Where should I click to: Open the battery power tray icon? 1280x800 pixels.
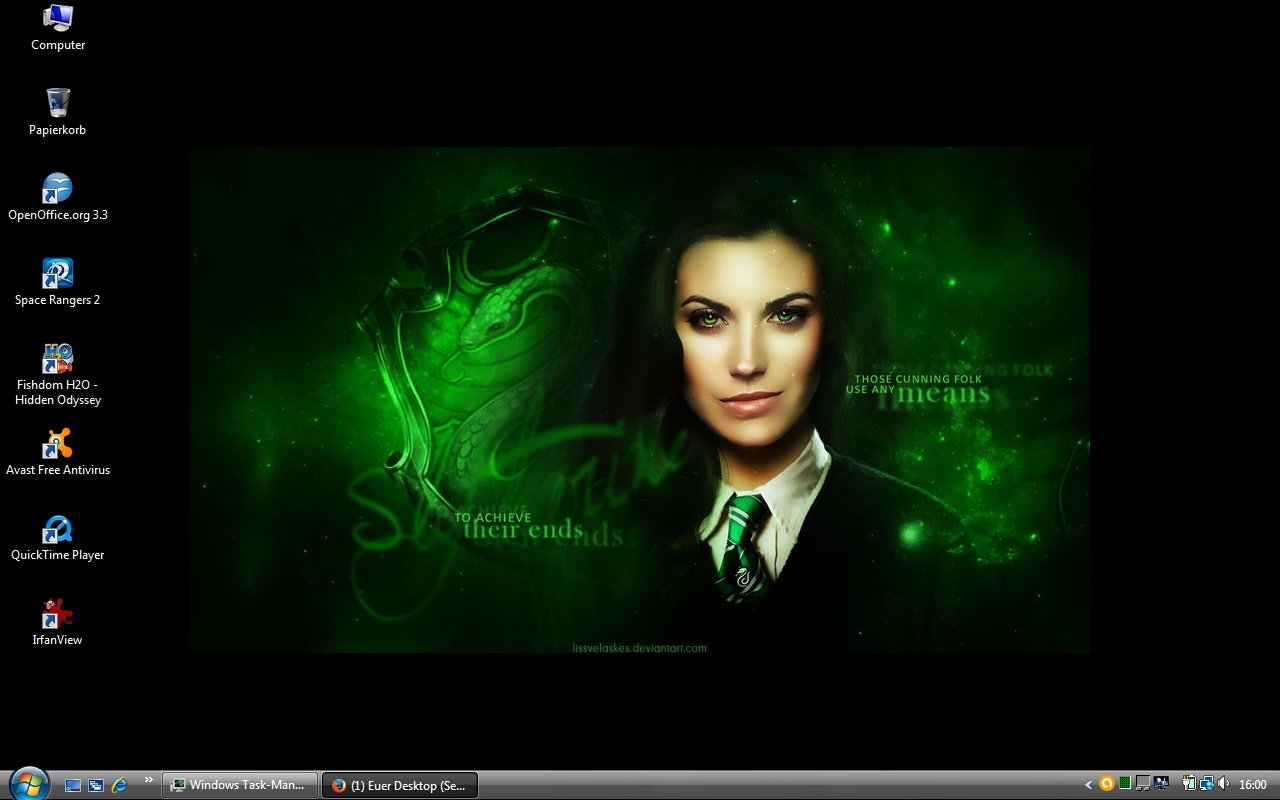[1189, 783]
